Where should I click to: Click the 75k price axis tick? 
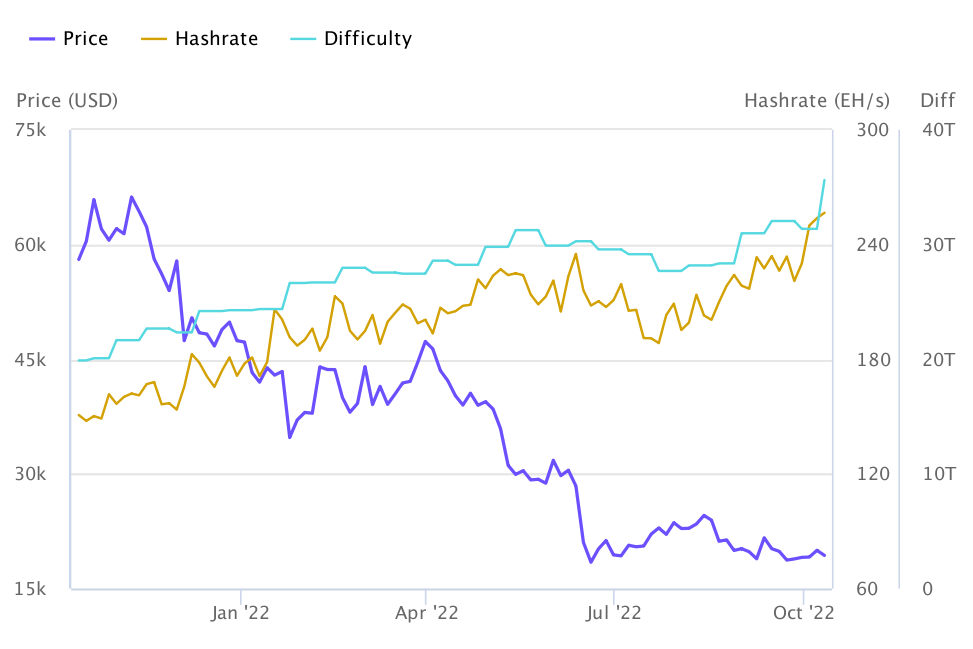(x=30, y=130)
